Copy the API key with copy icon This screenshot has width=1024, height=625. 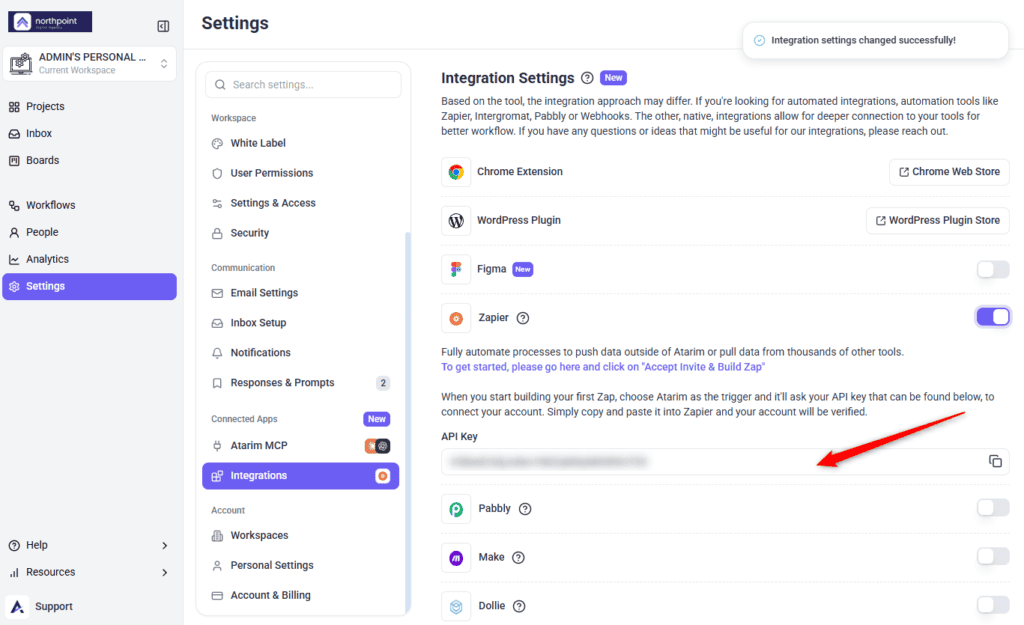click(x=995, y=462)
